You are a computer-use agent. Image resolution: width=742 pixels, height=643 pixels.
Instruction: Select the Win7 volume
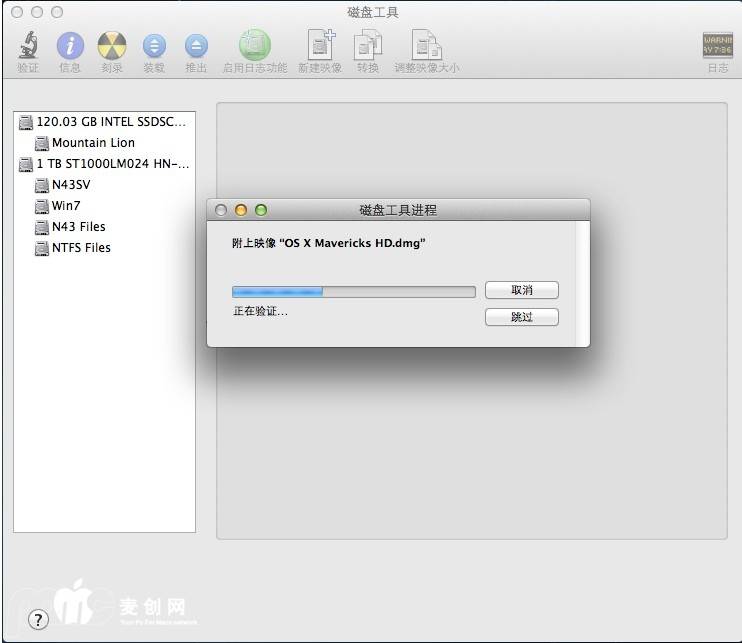(66, 206)
